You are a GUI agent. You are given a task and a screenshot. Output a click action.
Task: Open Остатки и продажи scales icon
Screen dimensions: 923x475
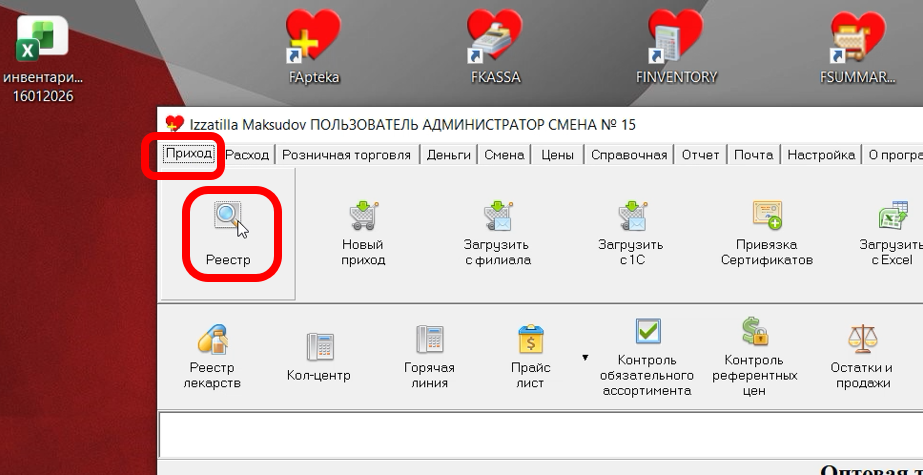tap(862, 340)
